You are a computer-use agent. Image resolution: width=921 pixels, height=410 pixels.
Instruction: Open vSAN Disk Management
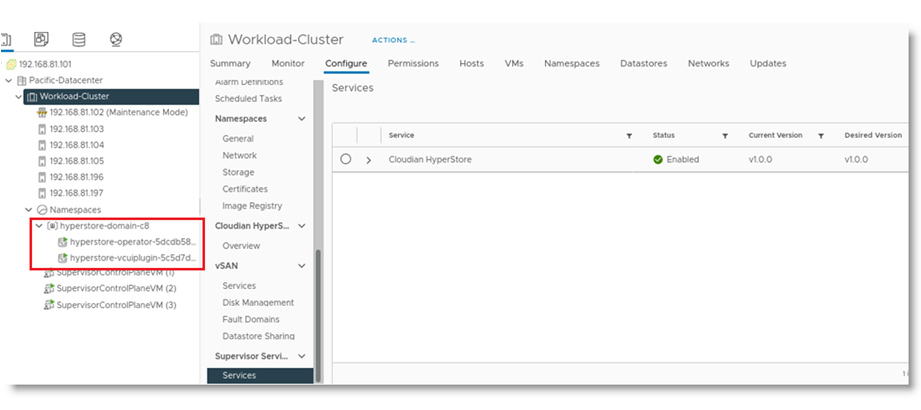pyautogui.click(x=258, y=303)
